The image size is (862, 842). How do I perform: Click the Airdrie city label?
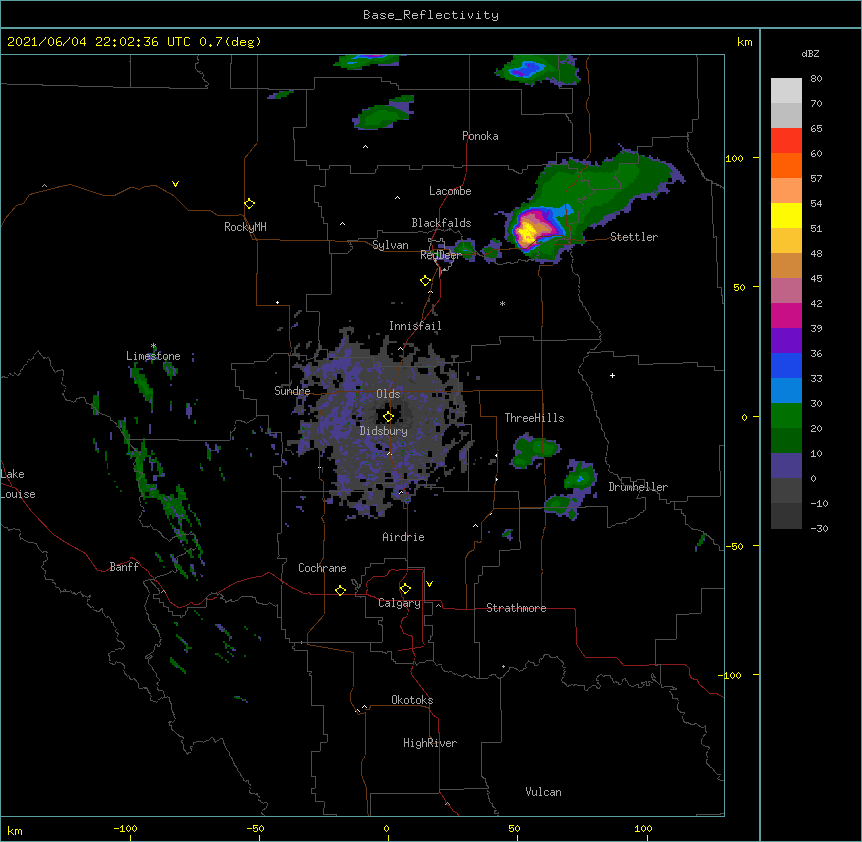404,537
